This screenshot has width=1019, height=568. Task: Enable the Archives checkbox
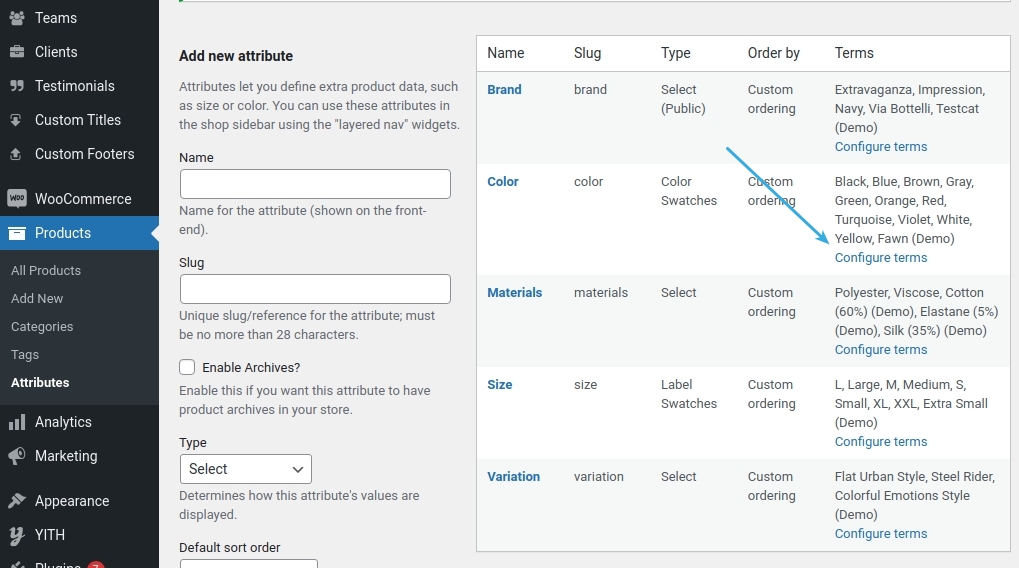(x=187, y=367)
